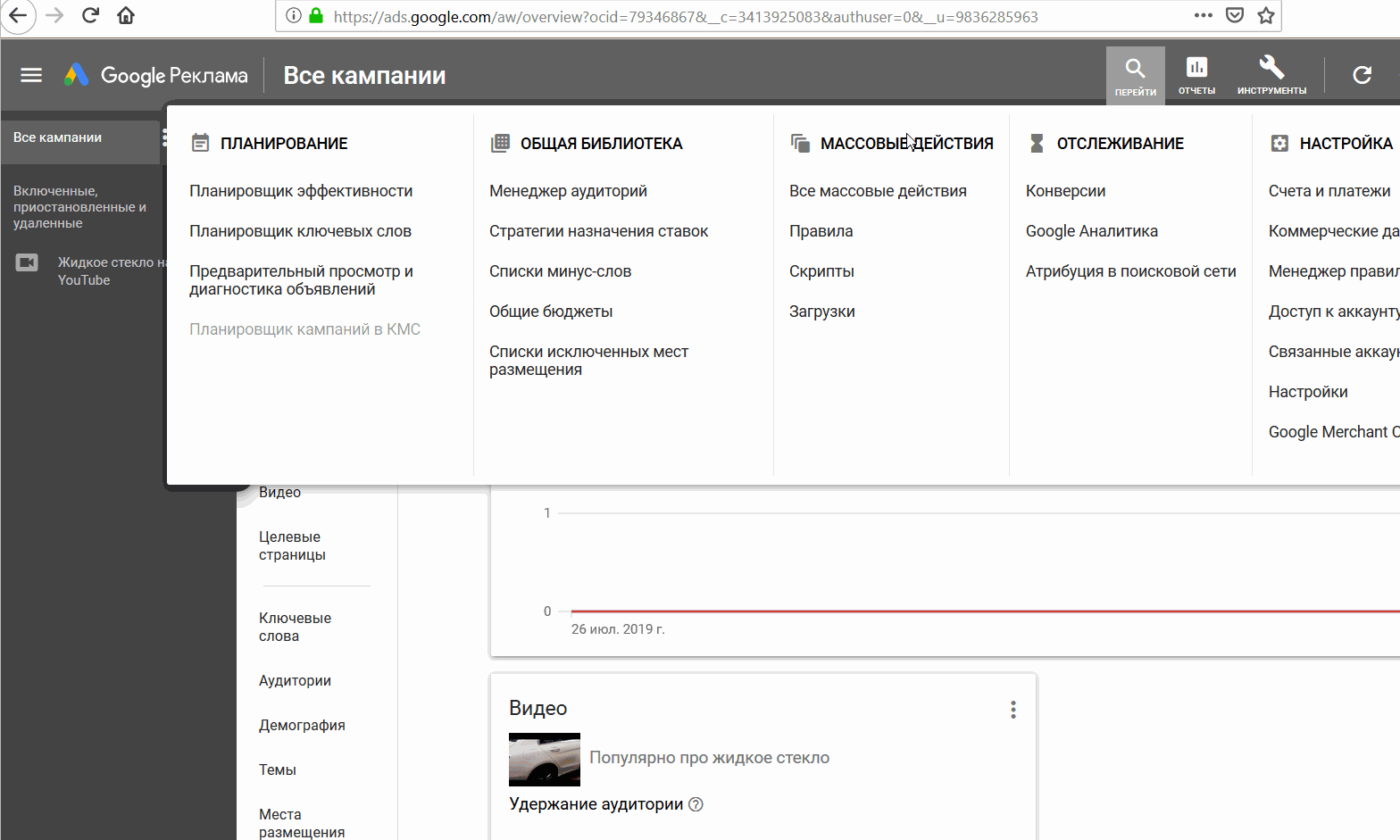The width and height of the screenshot is (1400, 840).
Task: Open the Видео card options menu
Action: click(x=1012, y=710)
